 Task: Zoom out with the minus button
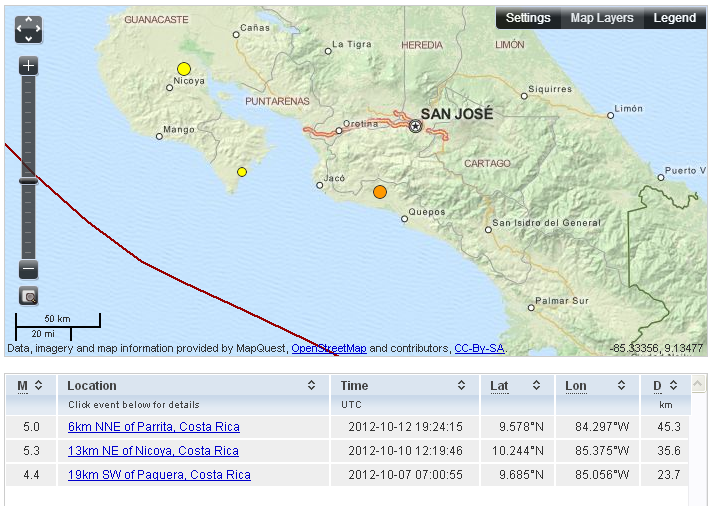[28, 269]
